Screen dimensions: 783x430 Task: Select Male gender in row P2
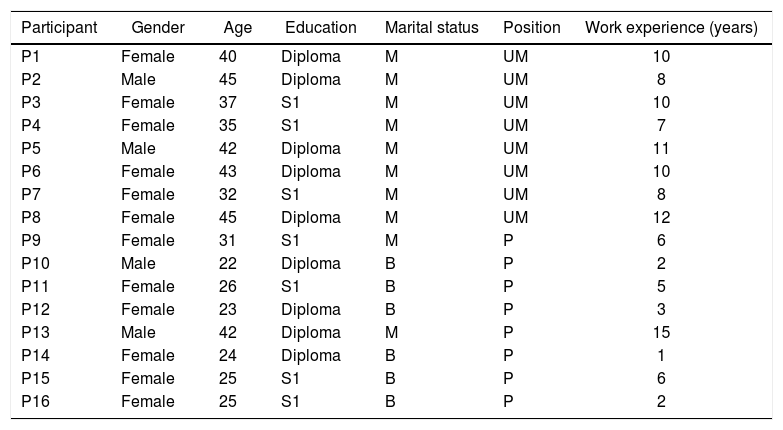[x=138, y=80]
